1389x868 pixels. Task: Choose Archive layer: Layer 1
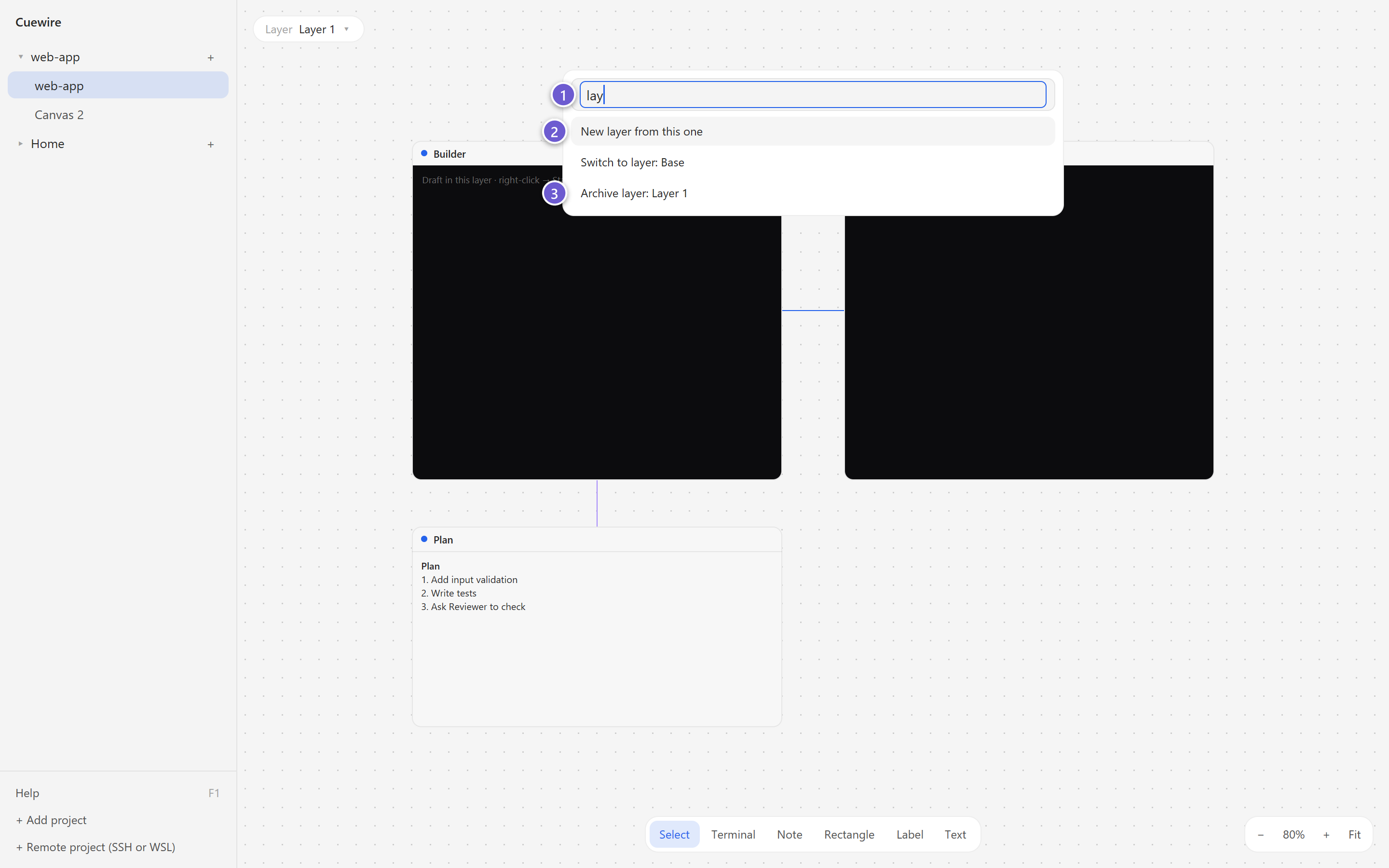813,193
